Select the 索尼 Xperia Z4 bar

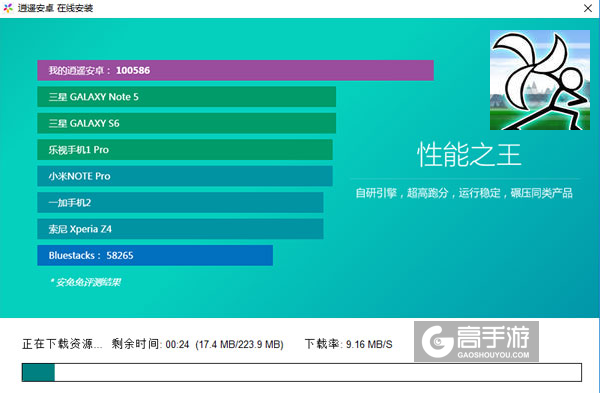pos(180,229)
